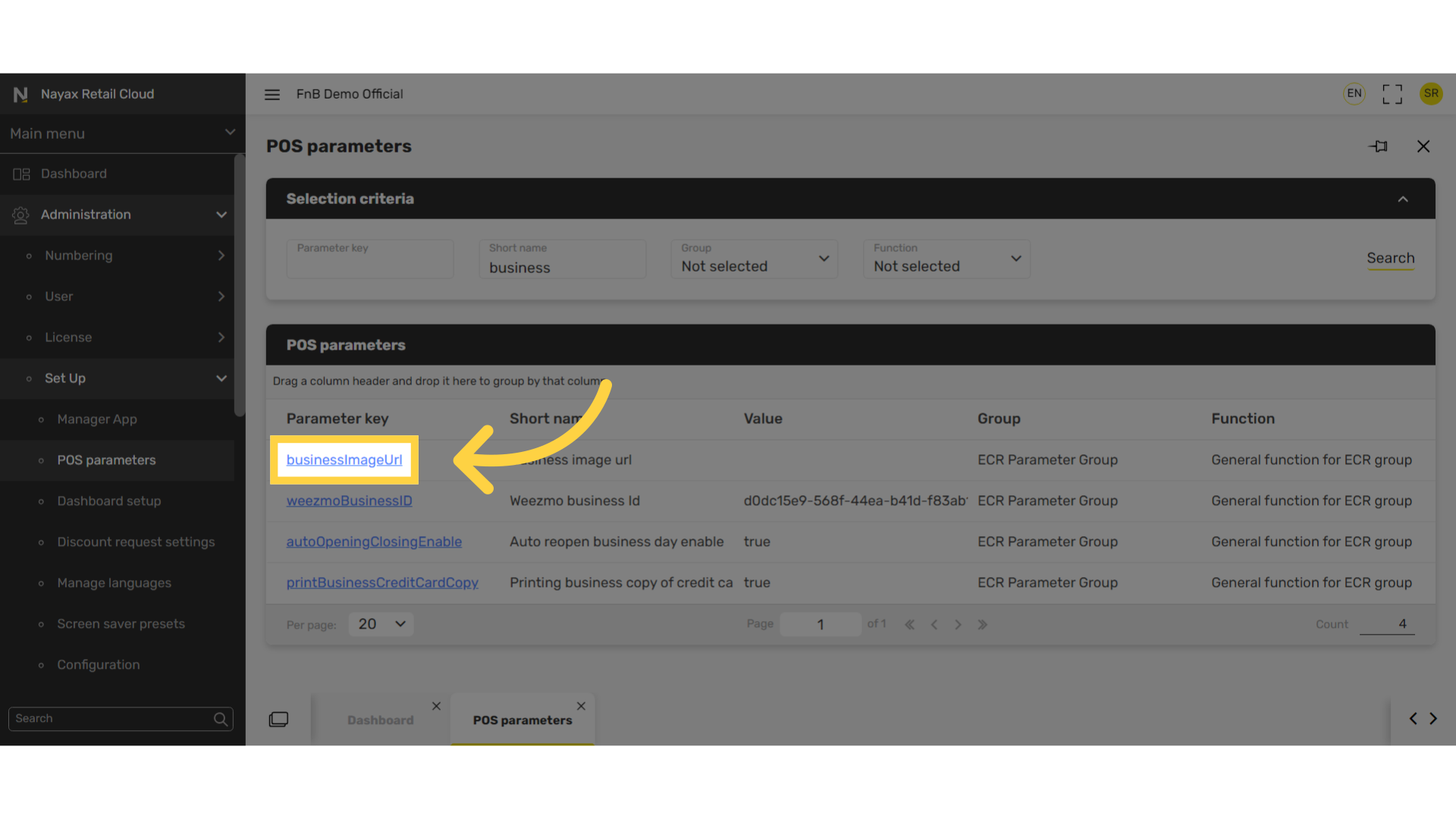Open Dashboard setup in sidebar
The height and width of the screenshot is (819, 1456).
click(109, 501)
